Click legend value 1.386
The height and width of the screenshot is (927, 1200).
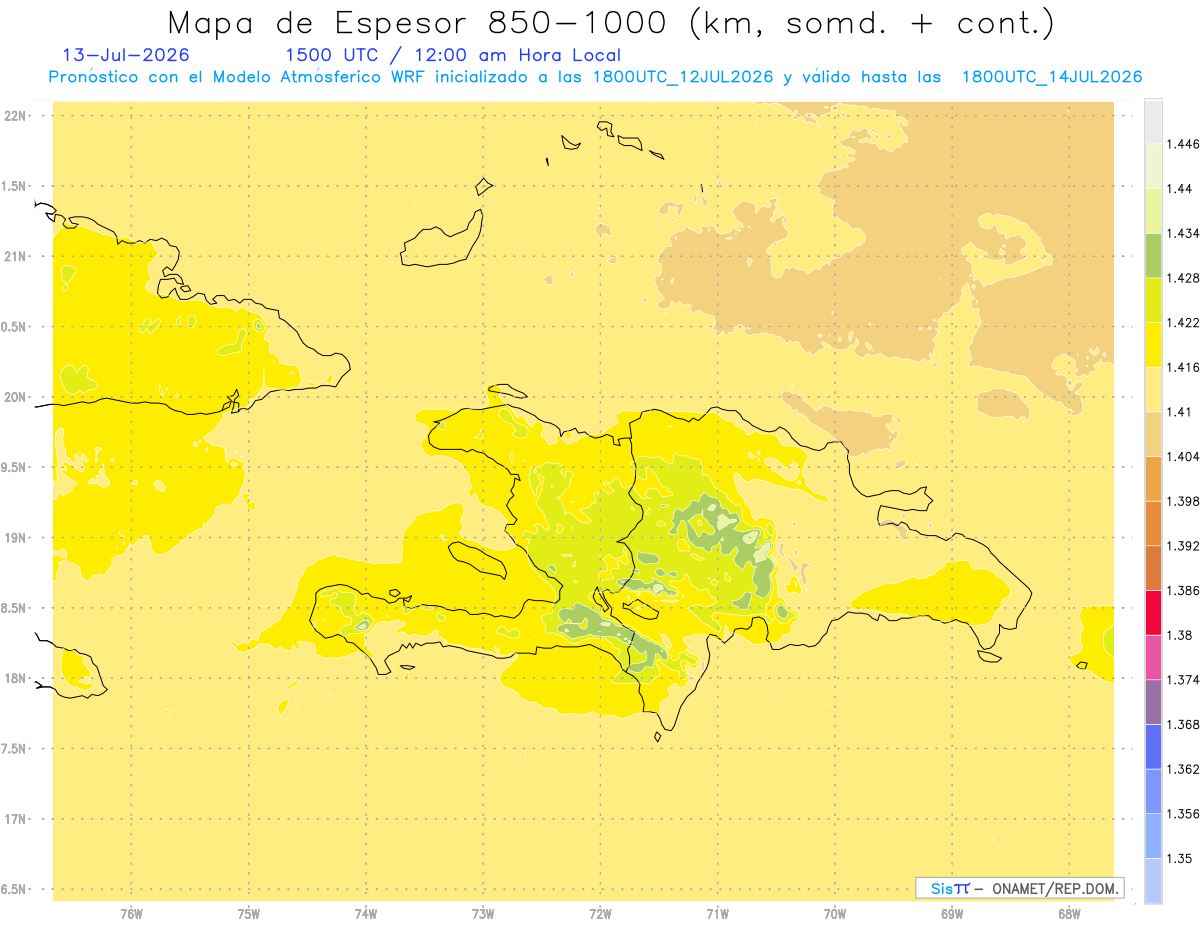tap(1183, 591)
